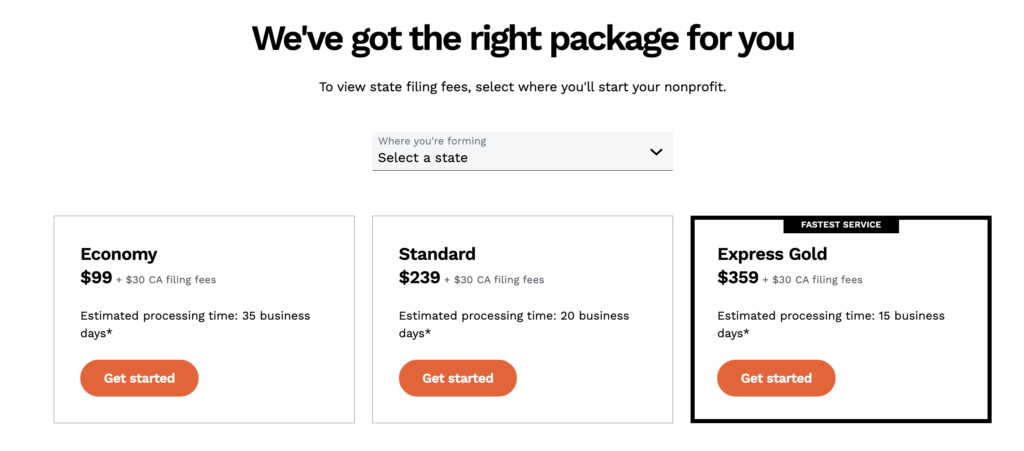Click the $359 Express Gold price
Screen dimensions: 1024x451
(x=737, y=278)
